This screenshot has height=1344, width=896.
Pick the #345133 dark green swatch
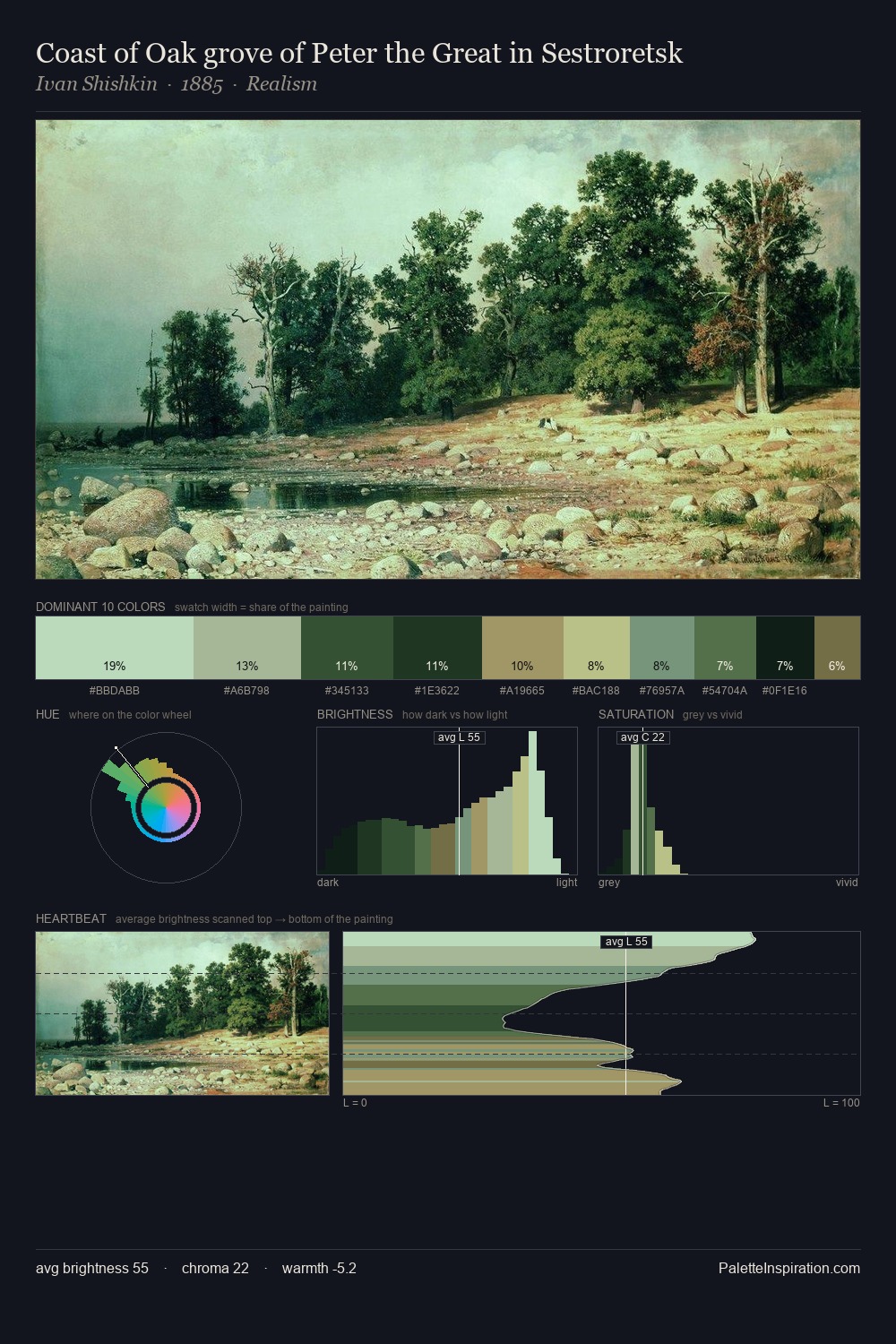(347, 648)
